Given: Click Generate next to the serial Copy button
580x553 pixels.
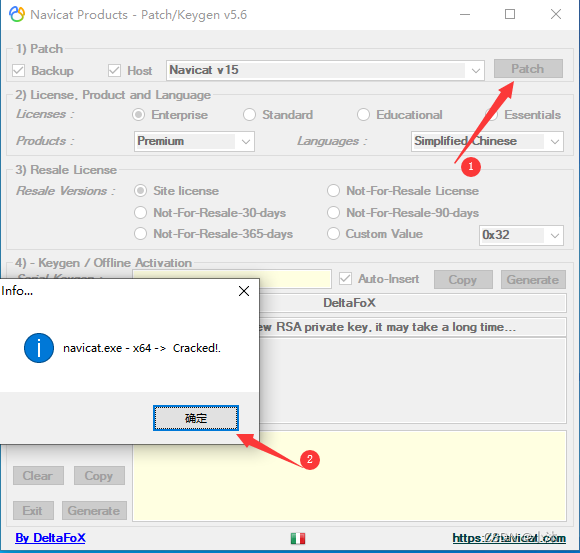Looking at the screenshot, I should pyautogui.click(x=533, y=280).
